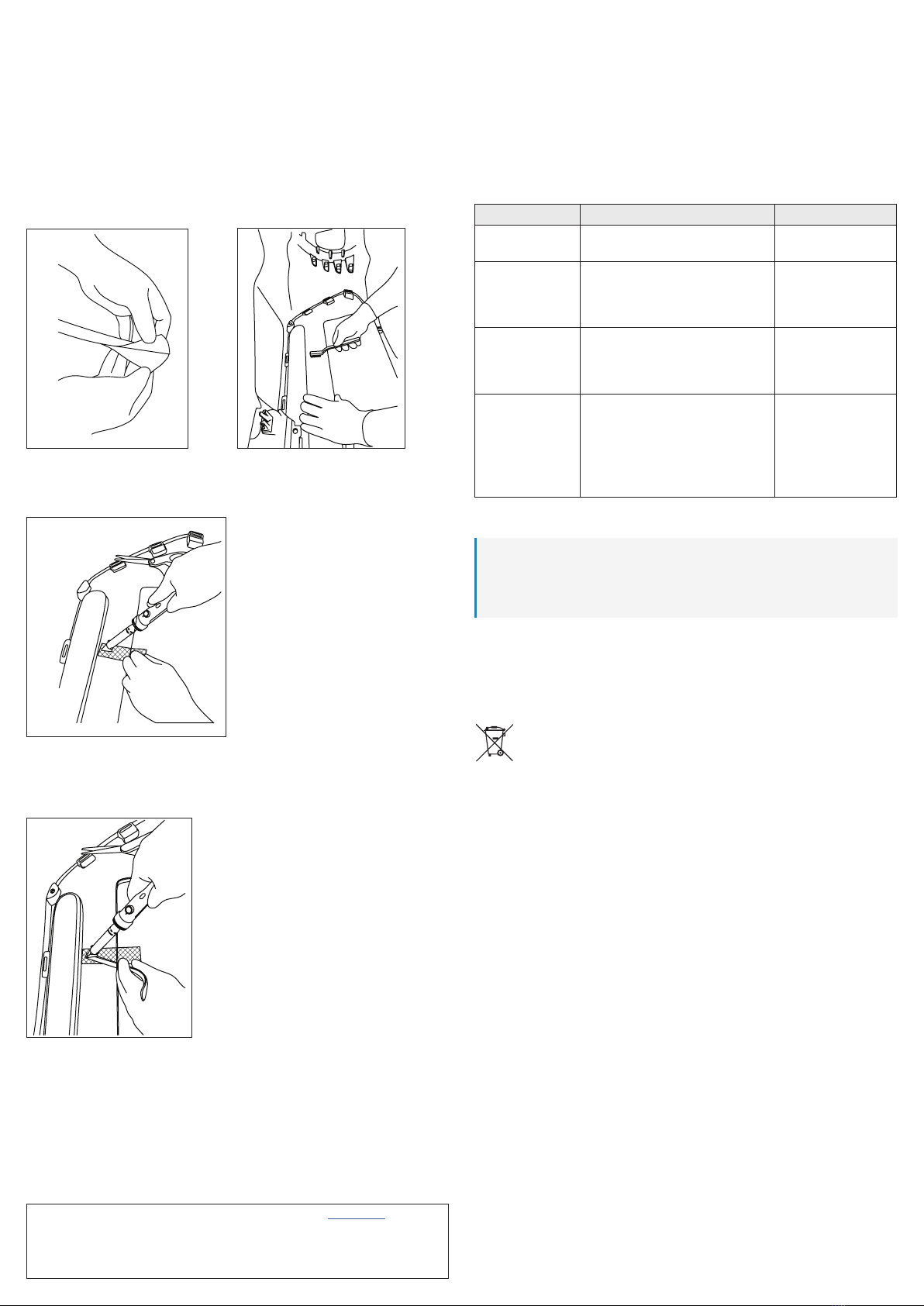Click the crossed-out wheeled bin disposal icon
This screenshot has height=1306, width=924.
[x=494, y=743]
